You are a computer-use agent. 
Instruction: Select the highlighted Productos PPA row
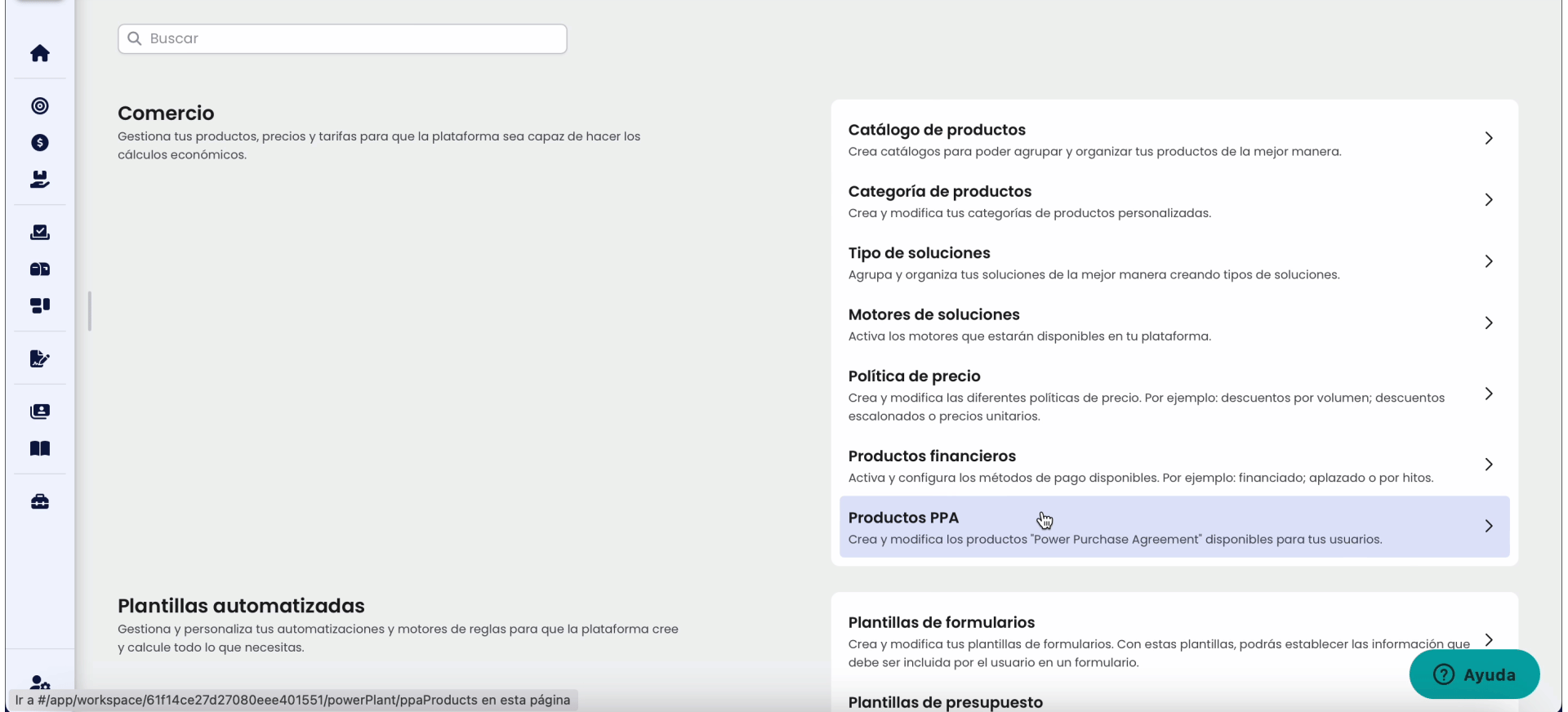point(1174,527)
